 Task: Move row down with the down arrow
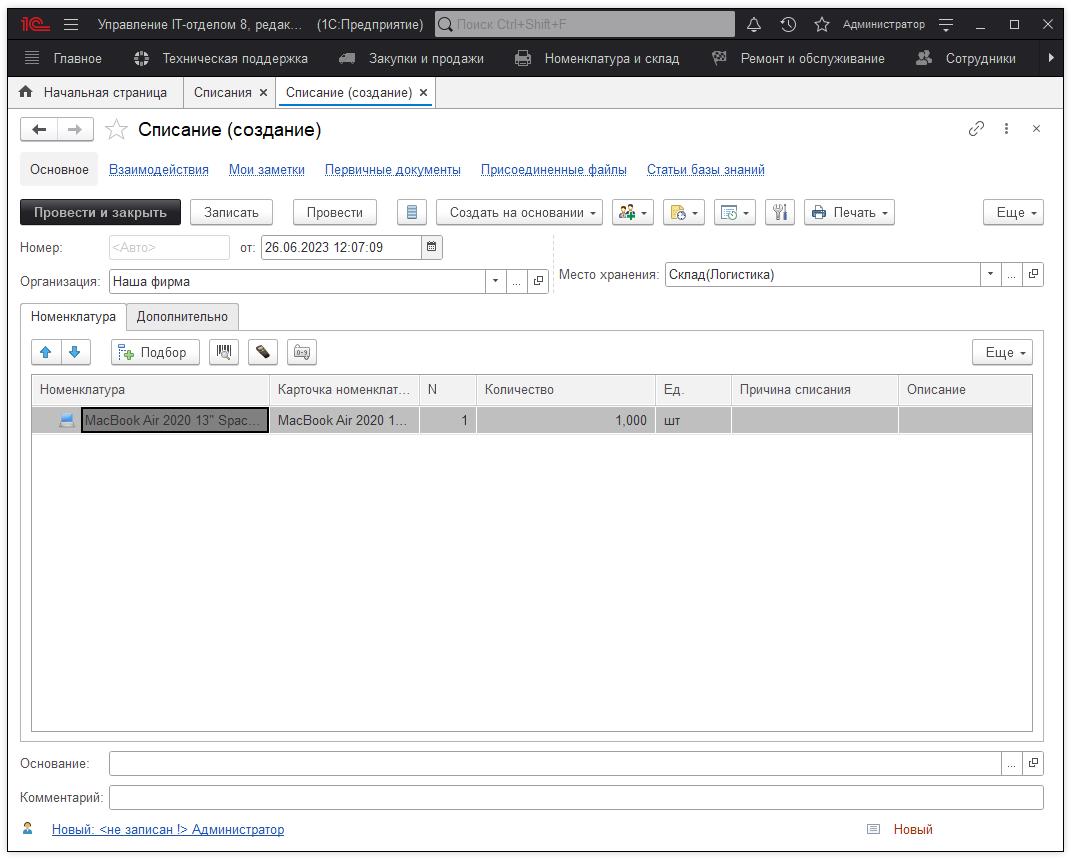pos(75,352)
